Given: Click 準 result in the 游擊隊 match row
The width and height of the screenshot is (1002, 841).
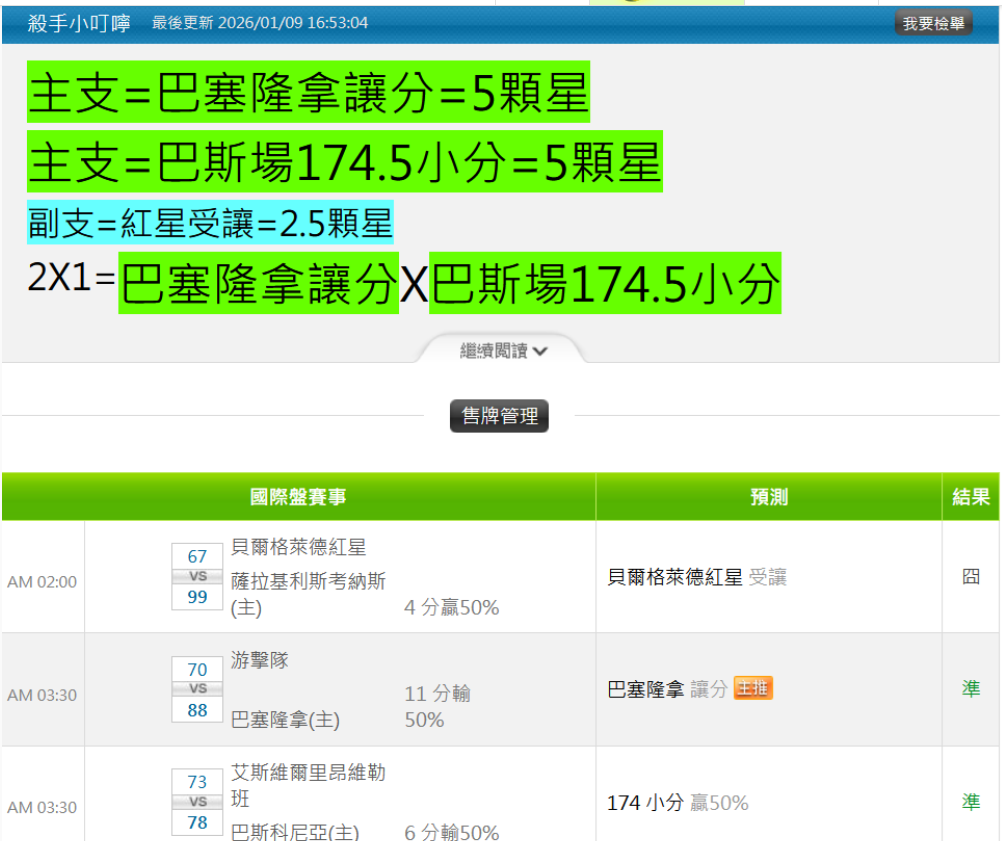Looking at the screenshot, I should (970, 689).
